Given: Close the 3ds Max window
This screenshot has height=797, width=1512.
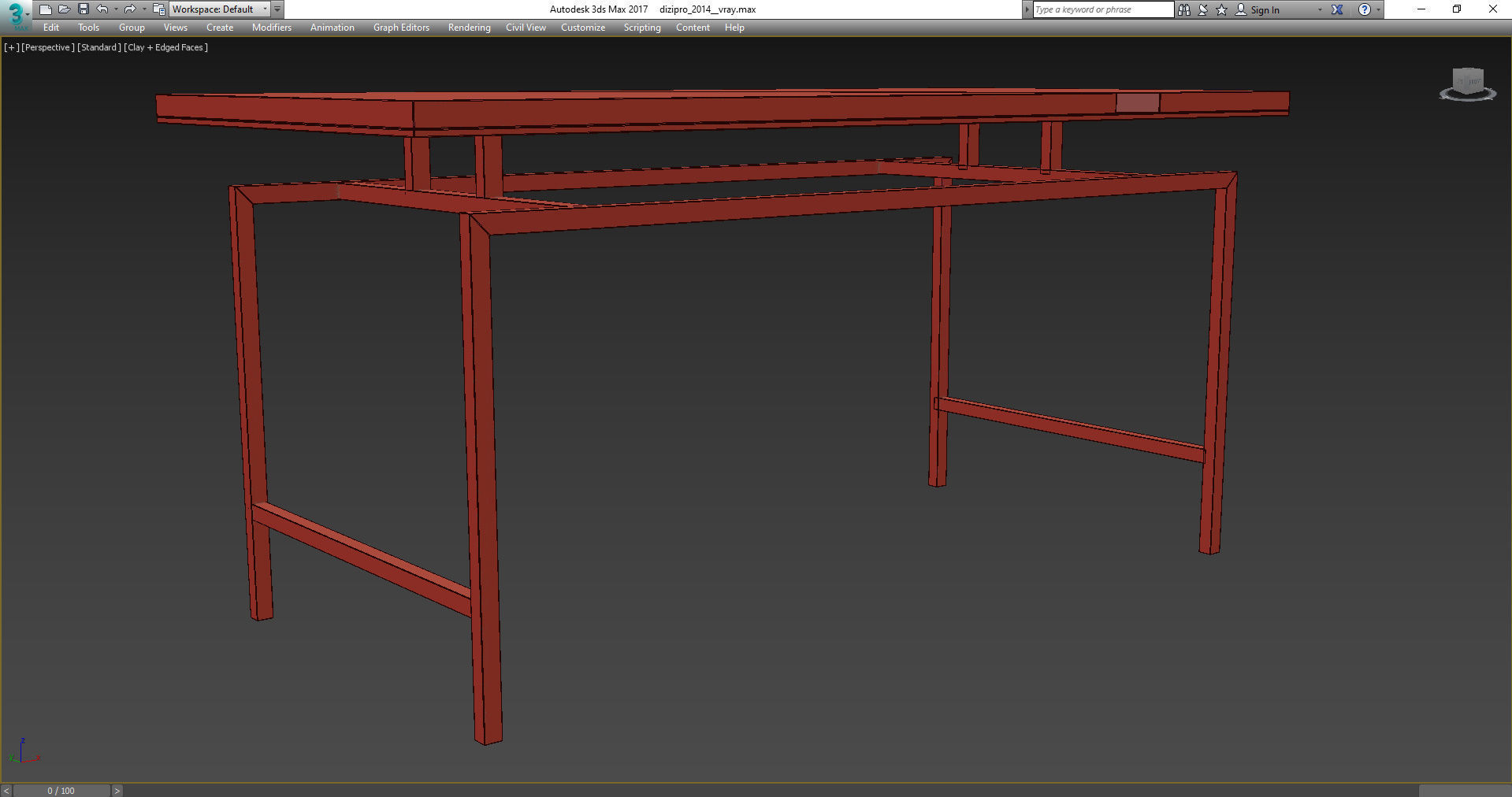Looking at the screenshot, I should coord(1493,9).
